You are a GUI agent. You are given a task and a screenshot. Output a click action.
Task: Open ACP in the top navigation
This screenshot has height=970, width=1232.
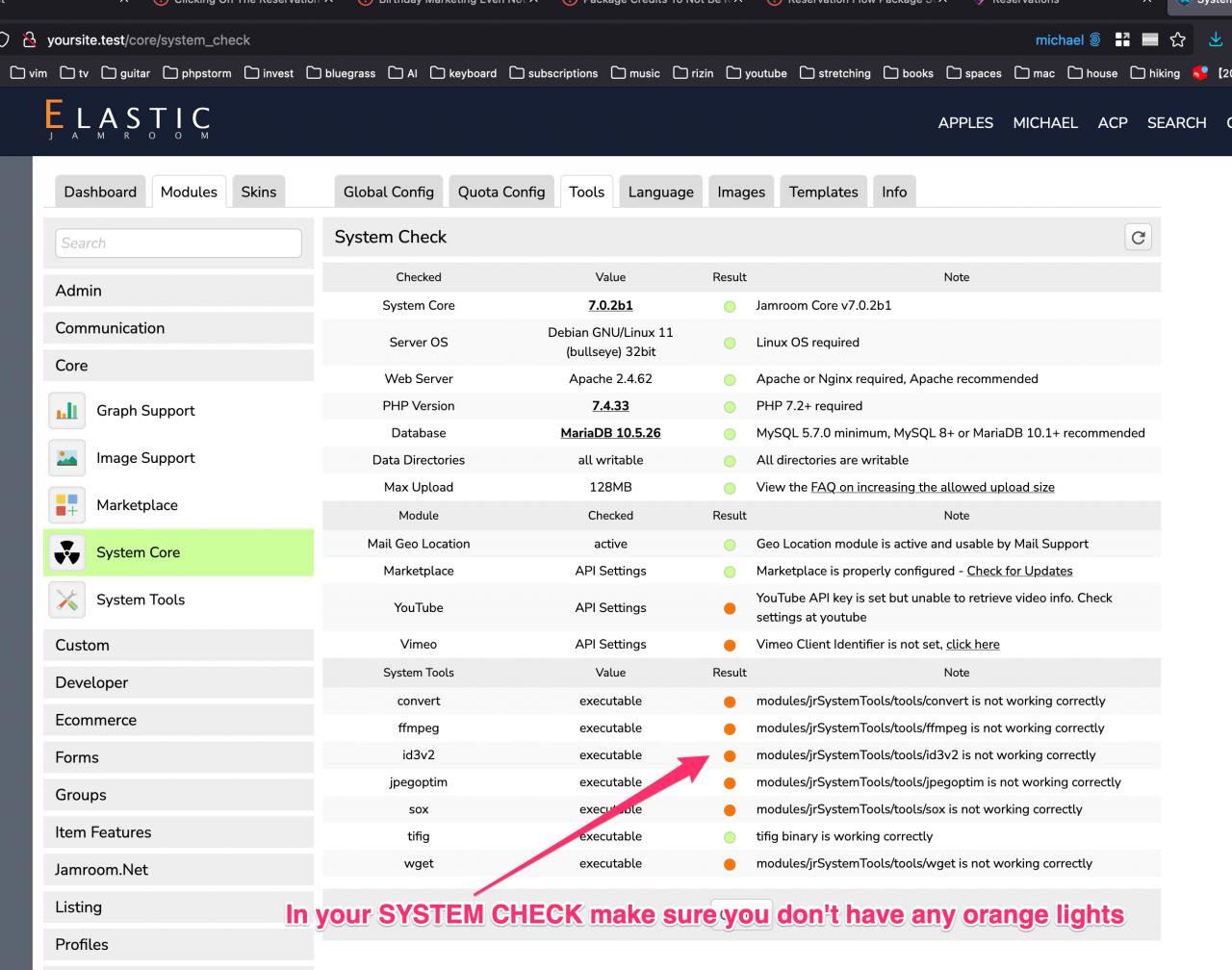(x=1112, y=123)
